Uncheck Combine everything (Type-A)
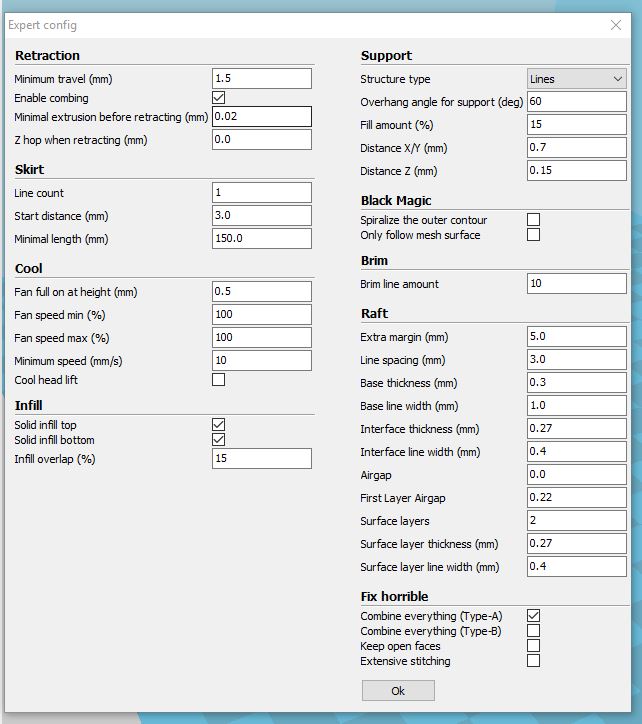 pos(533,616)
